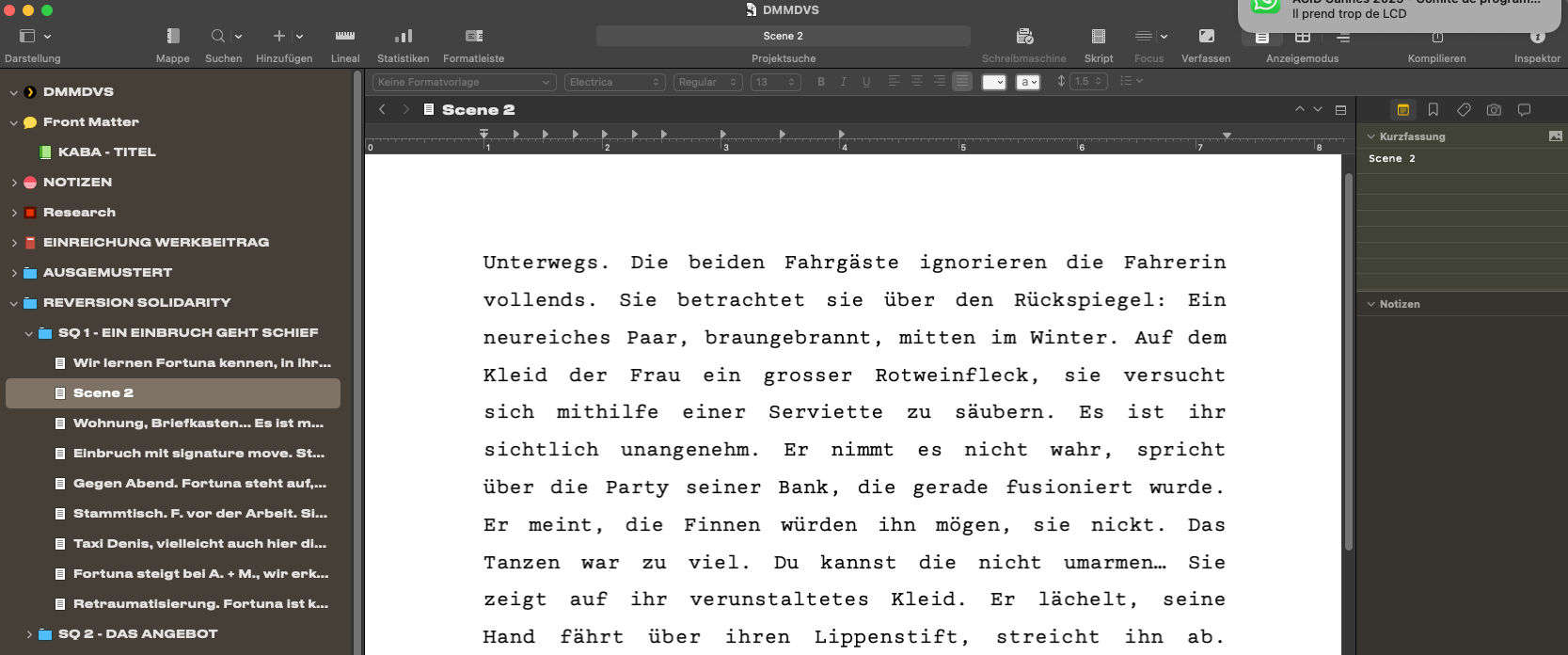
Task: Align text to the right
Action: coord(940,82)
